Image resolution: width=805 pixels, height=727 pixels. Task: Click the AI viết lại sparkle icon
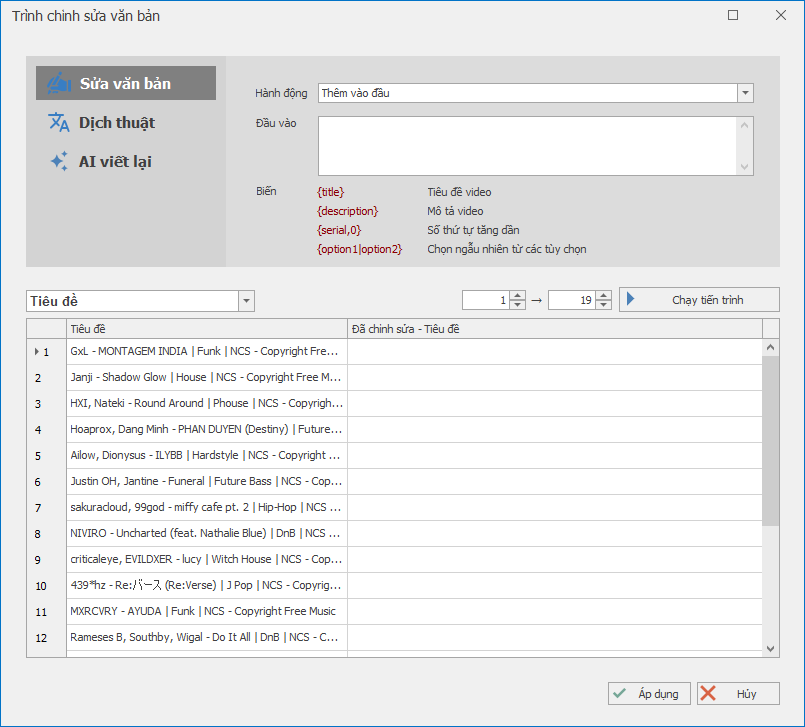pos(59,162)
